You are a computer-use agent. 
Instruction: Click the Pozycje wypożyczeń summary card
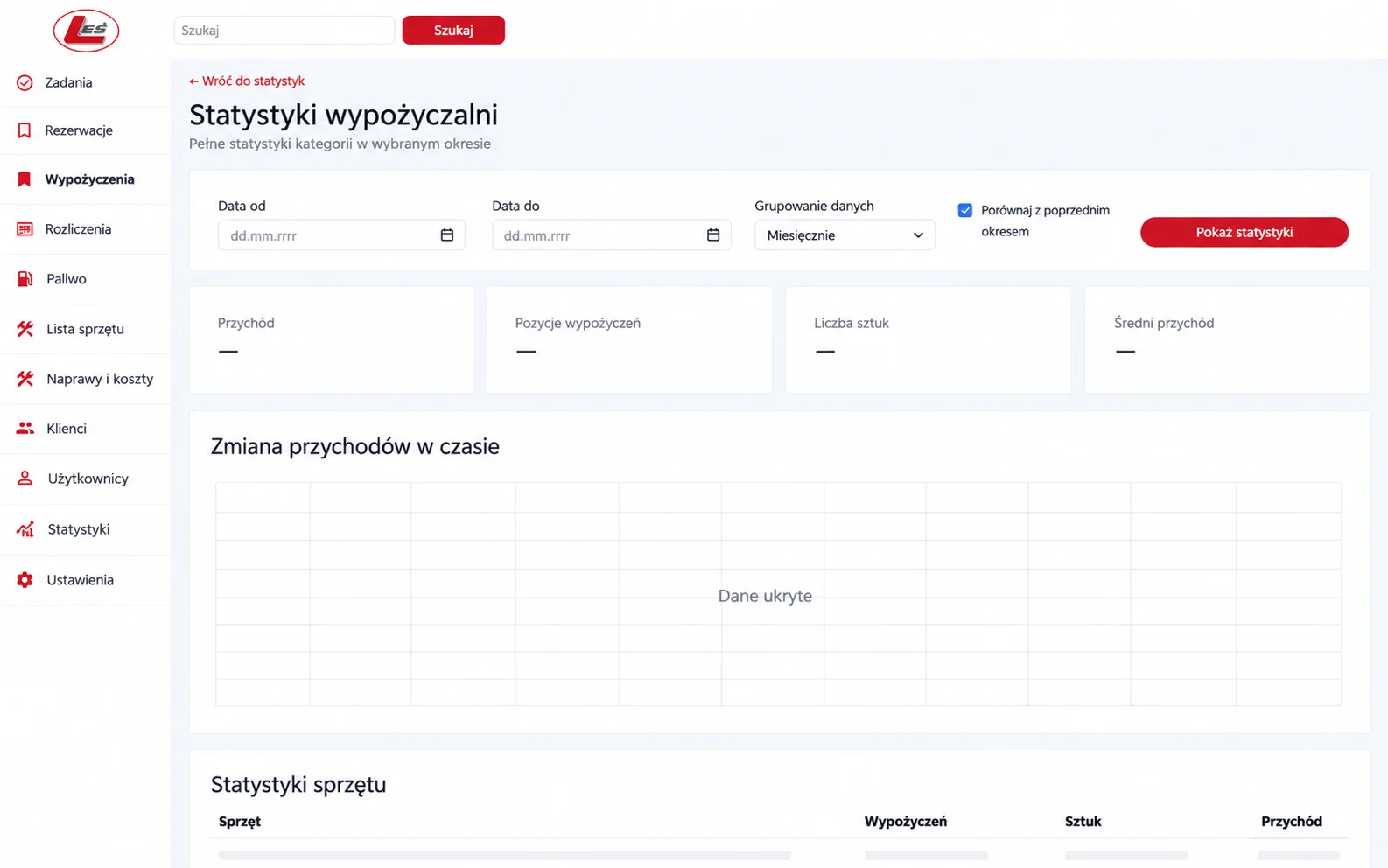coord(629,339)
